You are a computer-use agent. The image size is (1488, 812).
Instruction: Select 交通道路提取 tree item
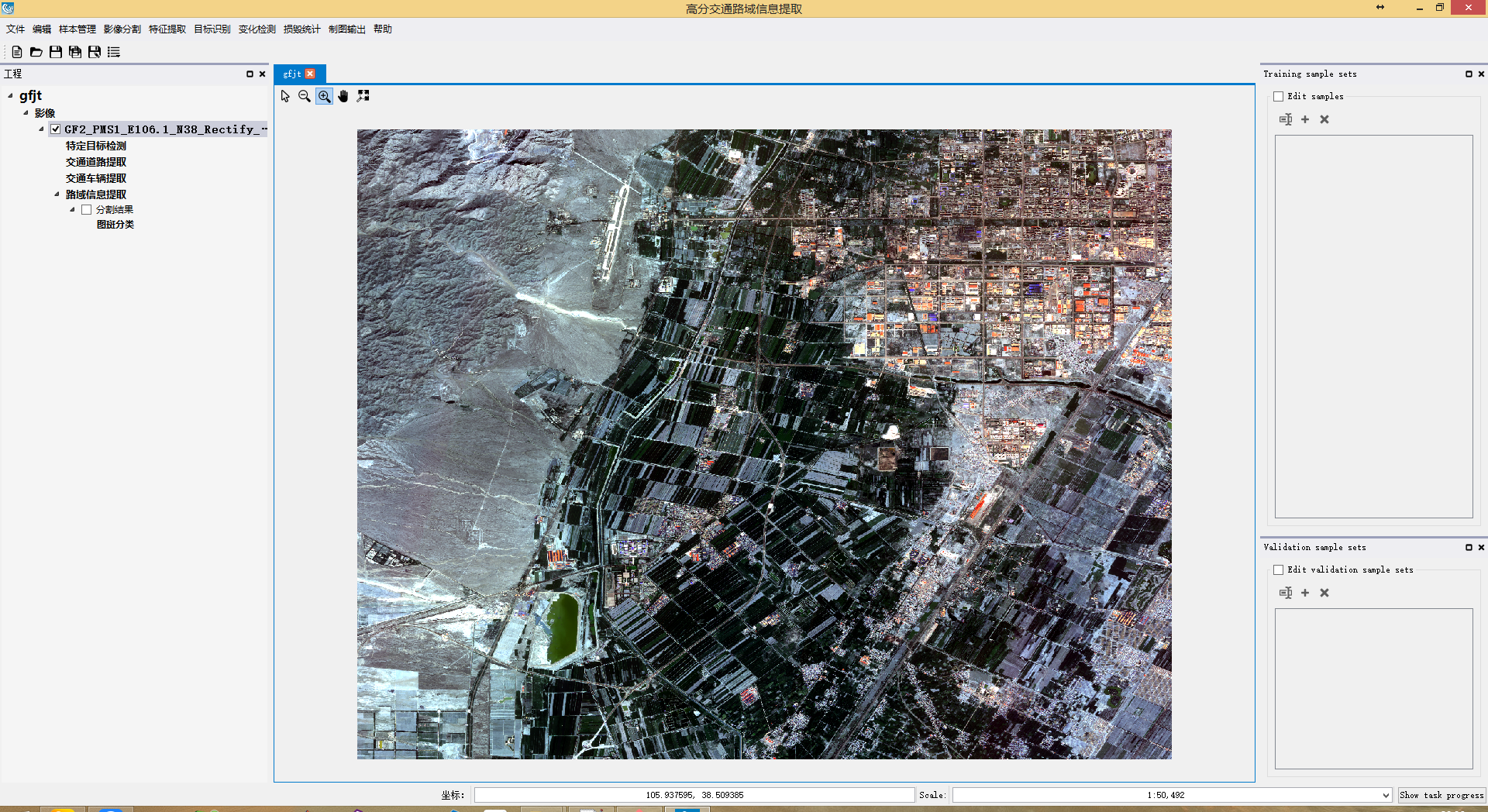(x=96, y=162)
